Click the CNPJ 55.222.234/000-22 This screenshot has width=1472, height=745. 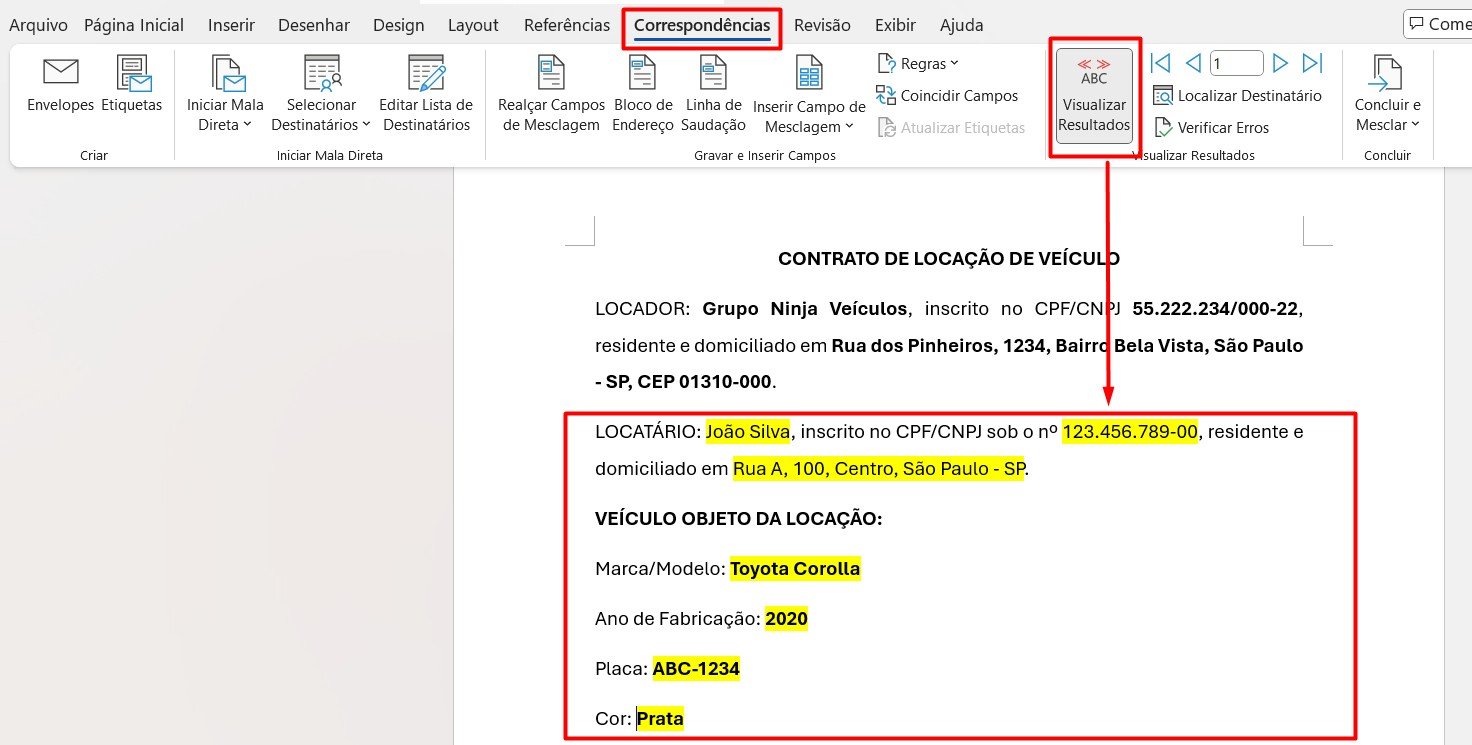[x=1217, y=309]
